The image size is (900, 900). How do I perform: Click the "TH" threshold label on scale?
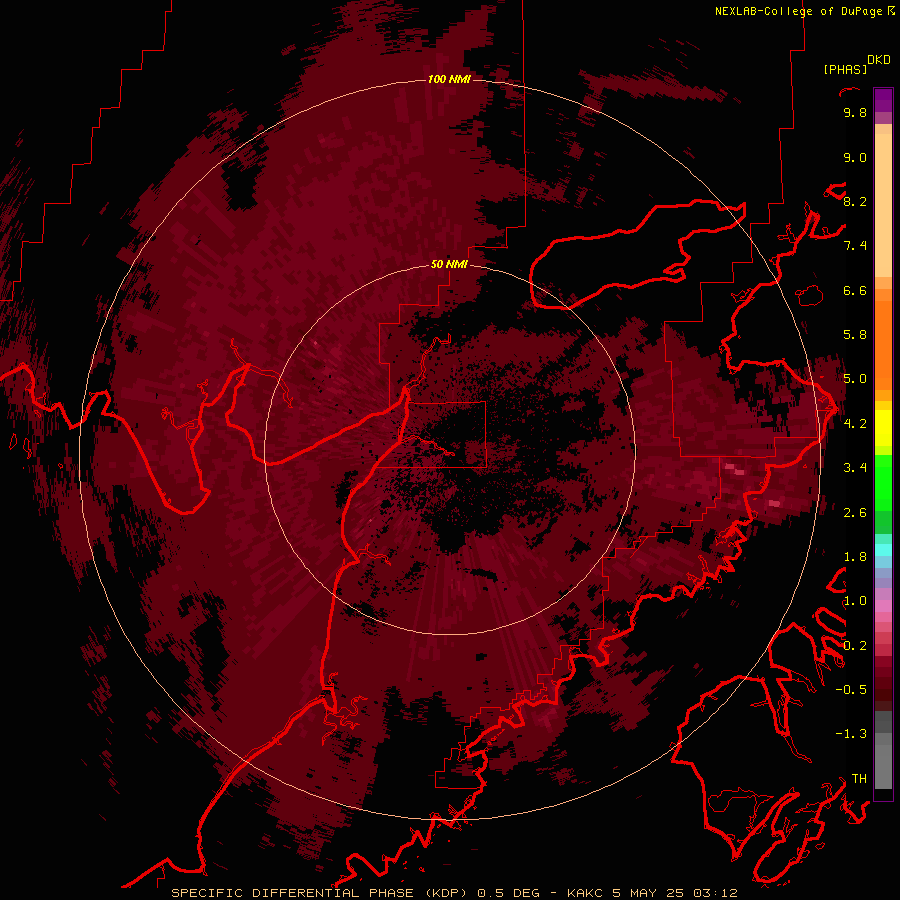click(x=859, y=779)
